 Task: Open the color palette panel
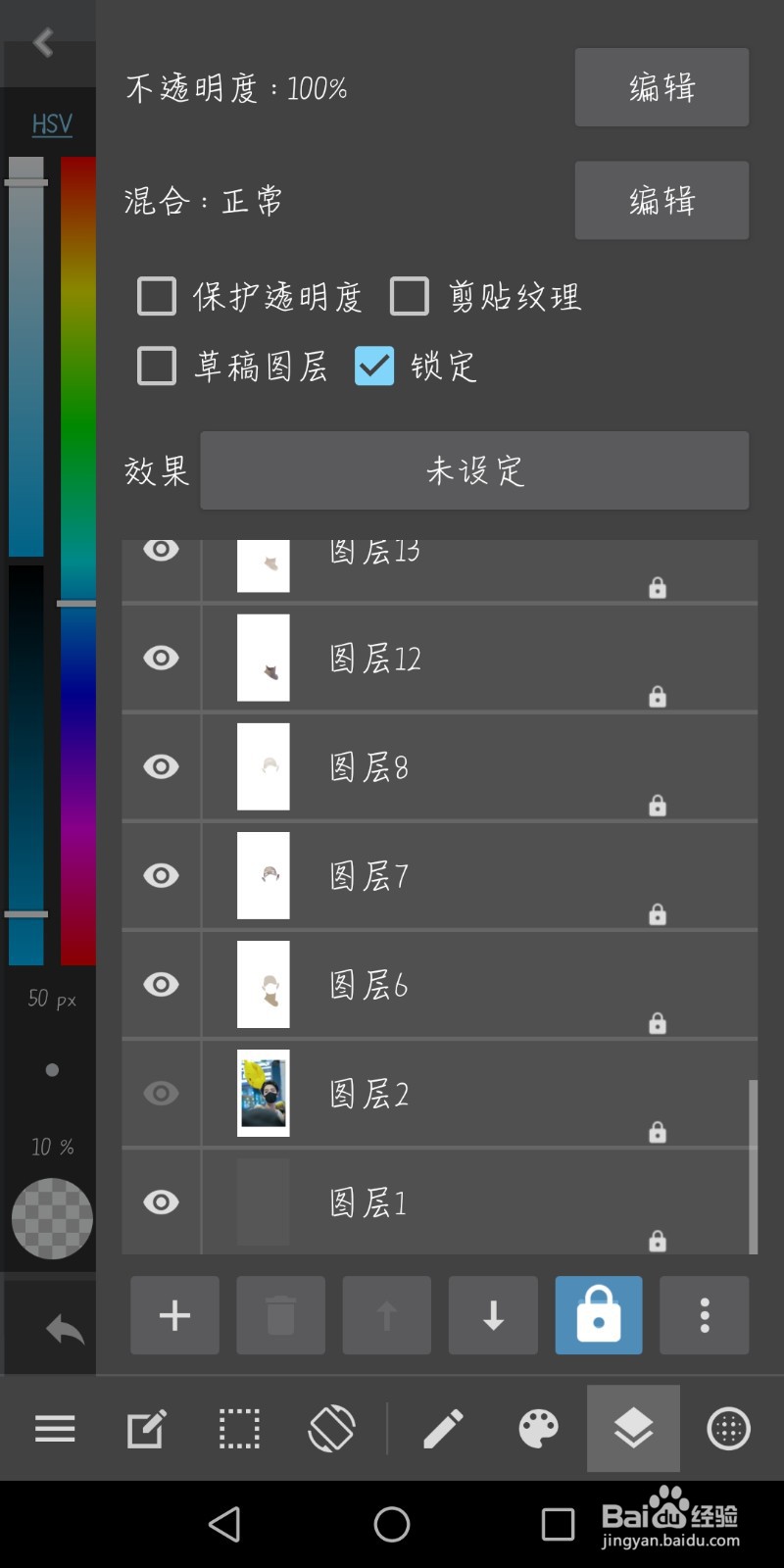point(538,1429)
